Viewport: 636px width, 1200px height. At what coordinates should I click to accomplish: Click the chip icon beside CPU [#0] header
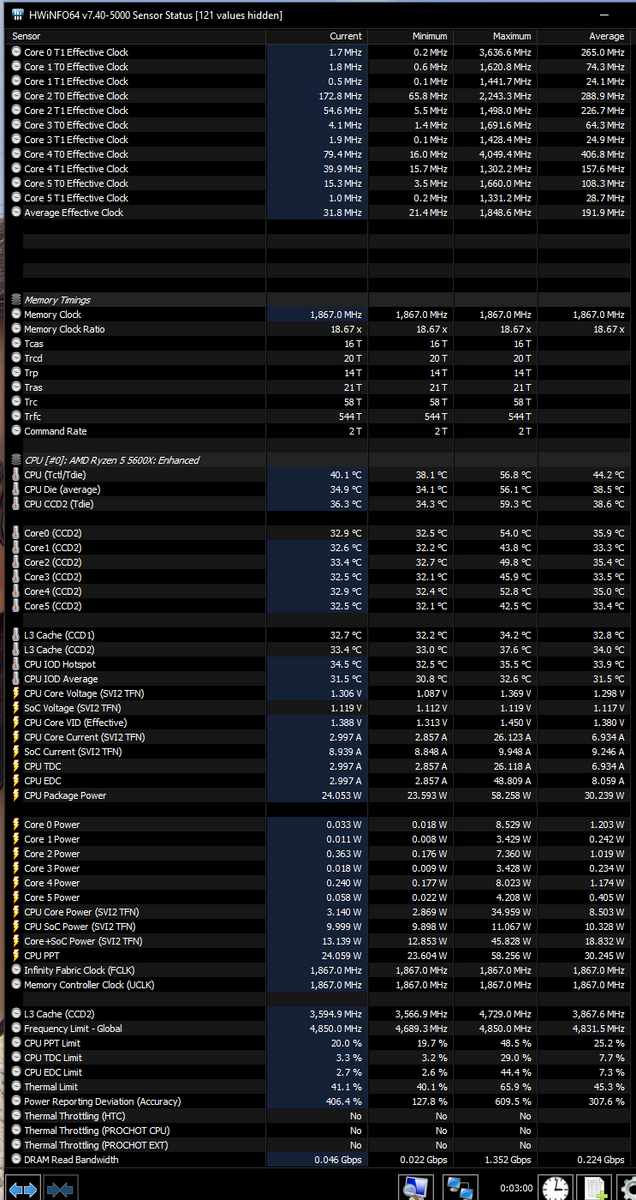(x=16, y=460)
